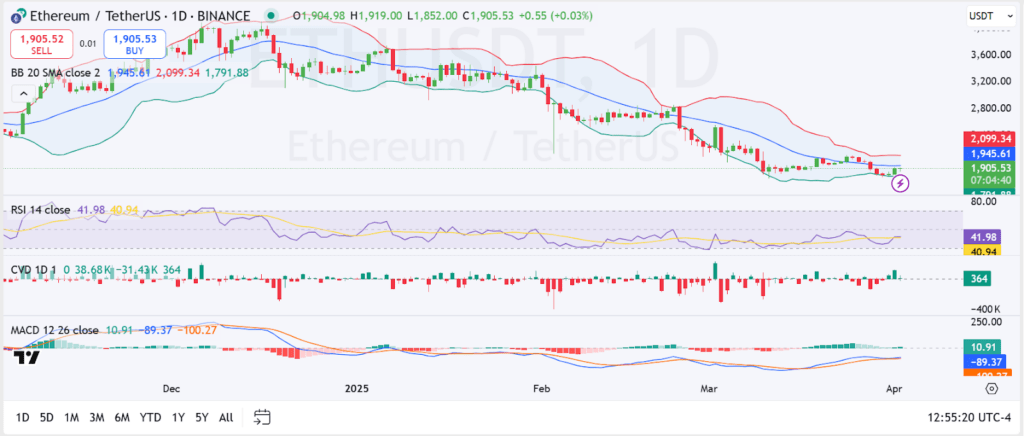Open chart settings gear icon

pos(992,389)
